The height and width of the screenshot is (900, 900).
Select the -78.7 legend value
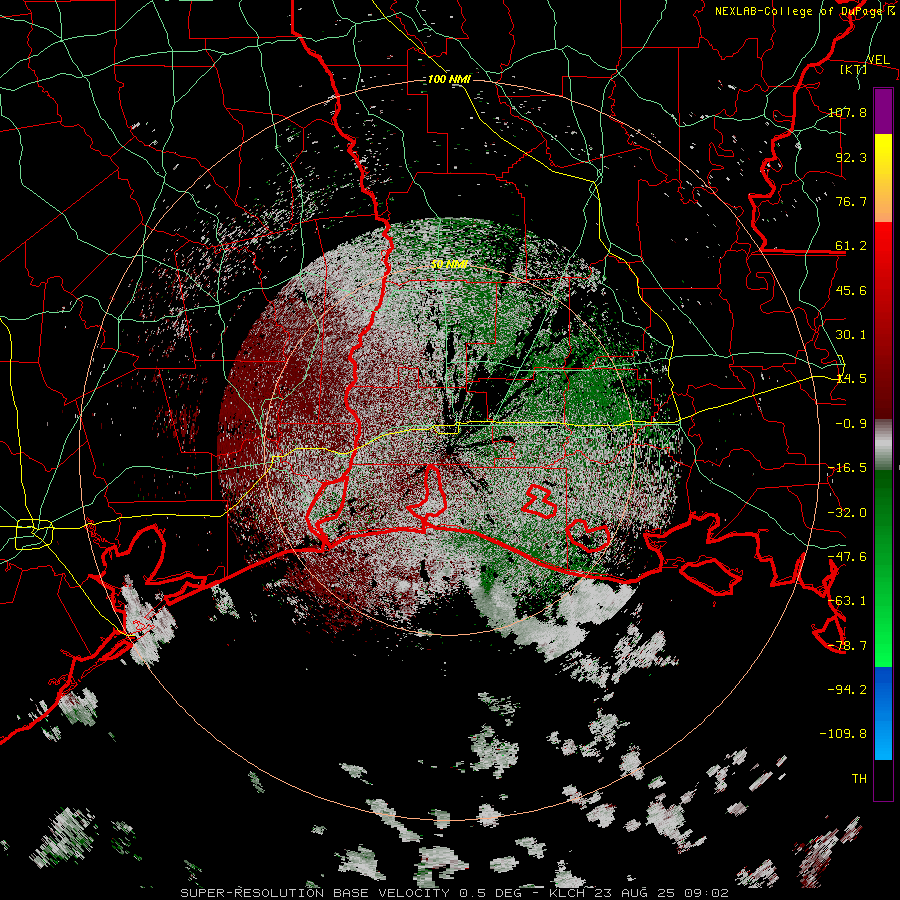point(847,646)
